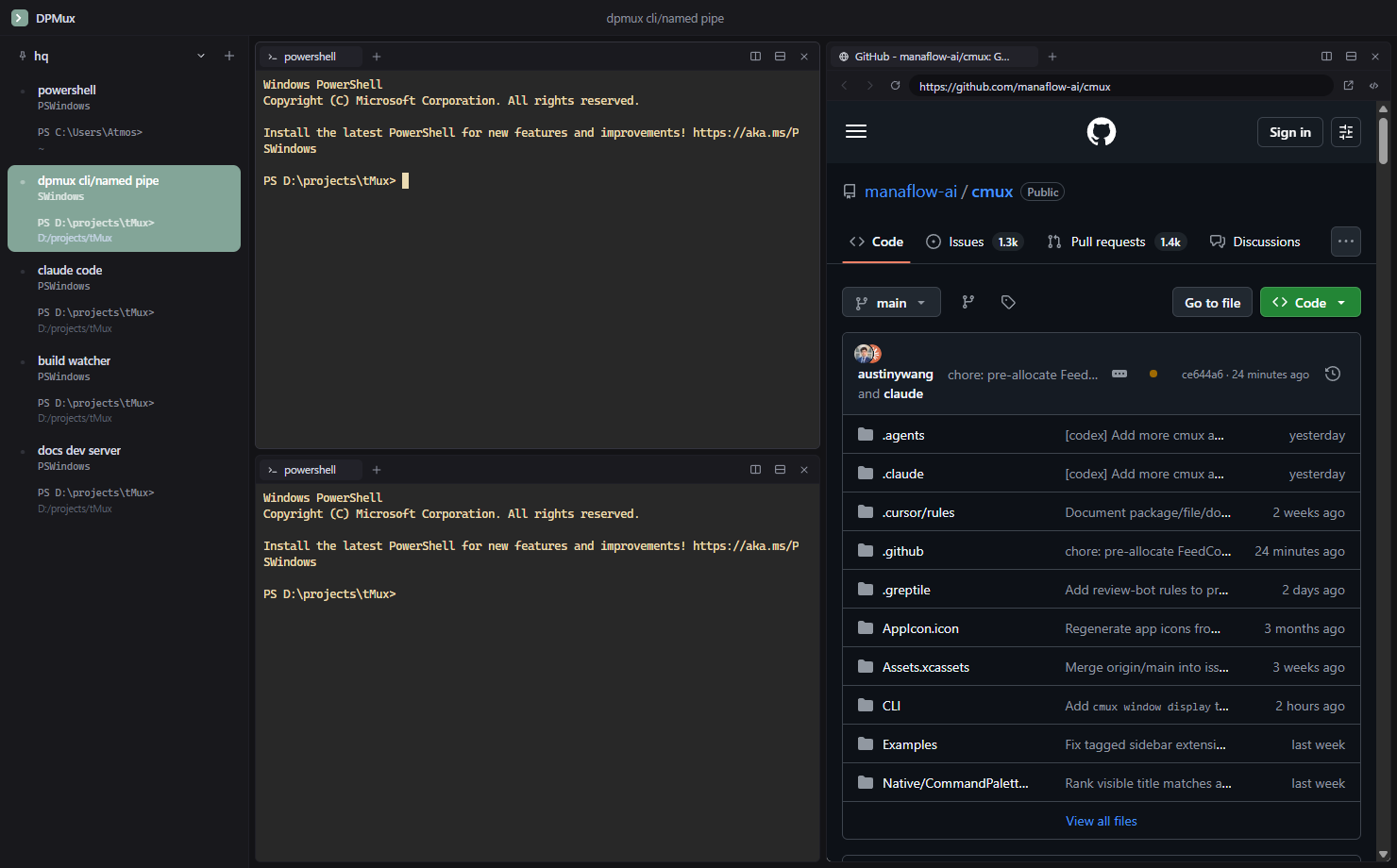Open GitHub hamburger navigation menu
The image size is (1397, 868).
pyautogui.click(x=856, y=131)
